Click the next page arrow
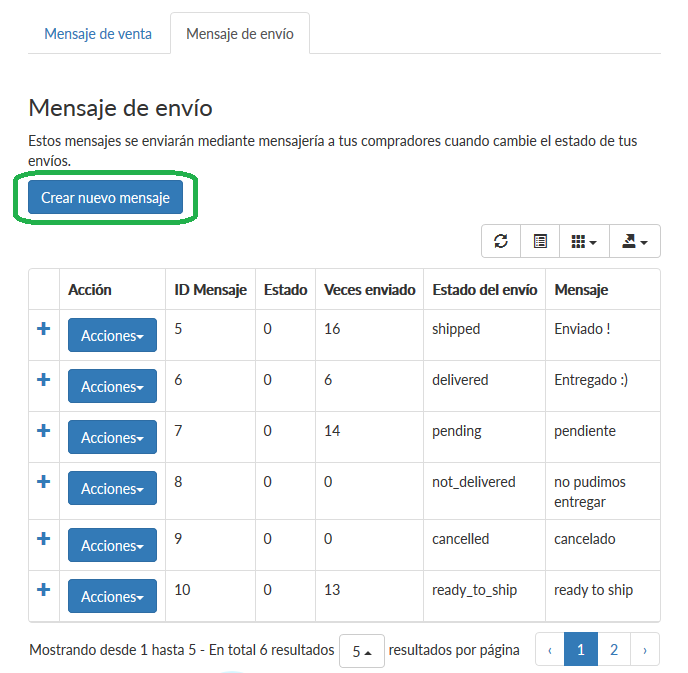This screenshot has width=688, height=673. (x=645, y=649)
